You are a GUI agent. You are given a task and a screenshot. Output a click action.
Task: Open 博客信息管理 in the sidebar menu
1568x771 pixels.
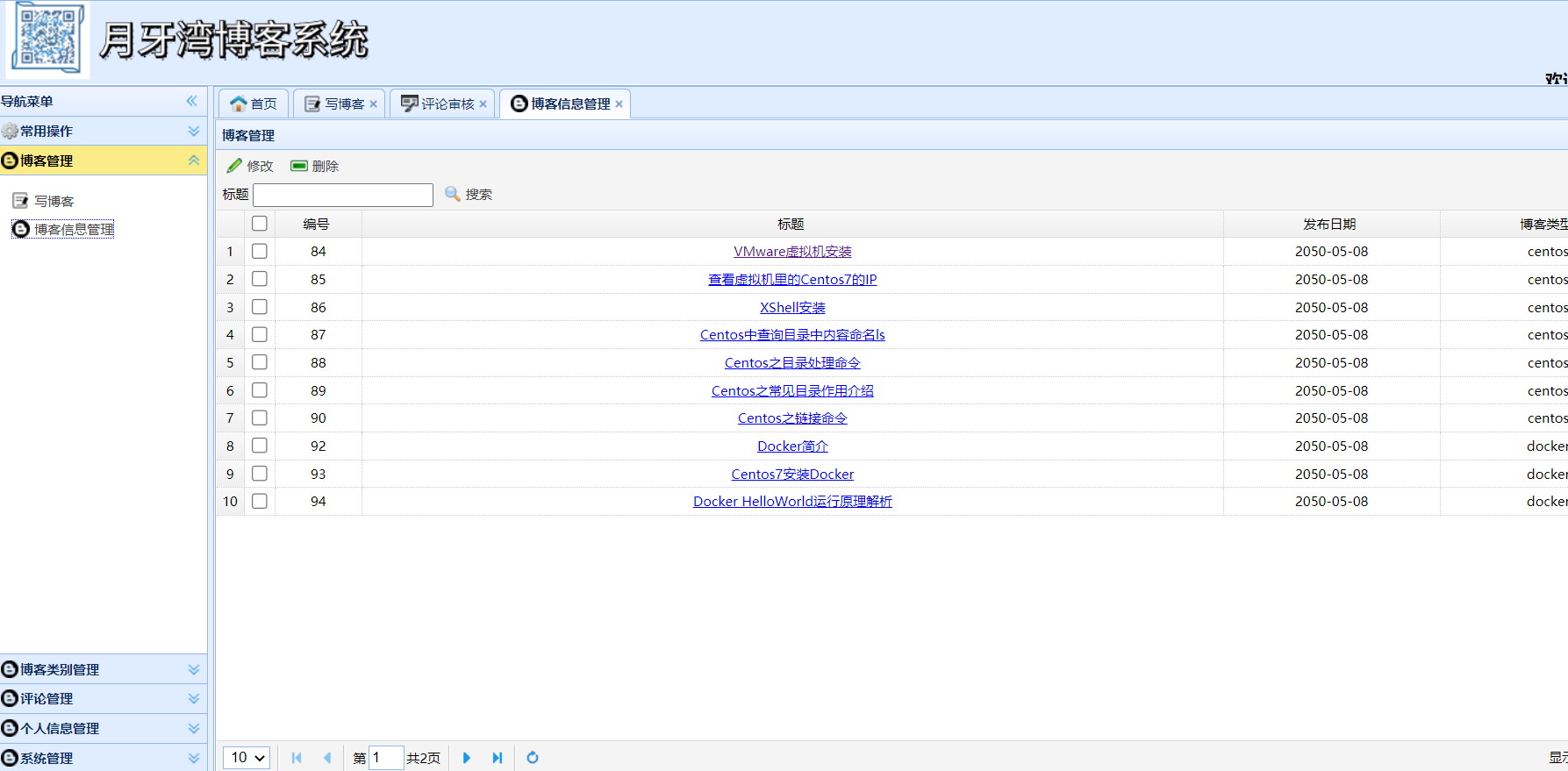[x=74, y=229]
